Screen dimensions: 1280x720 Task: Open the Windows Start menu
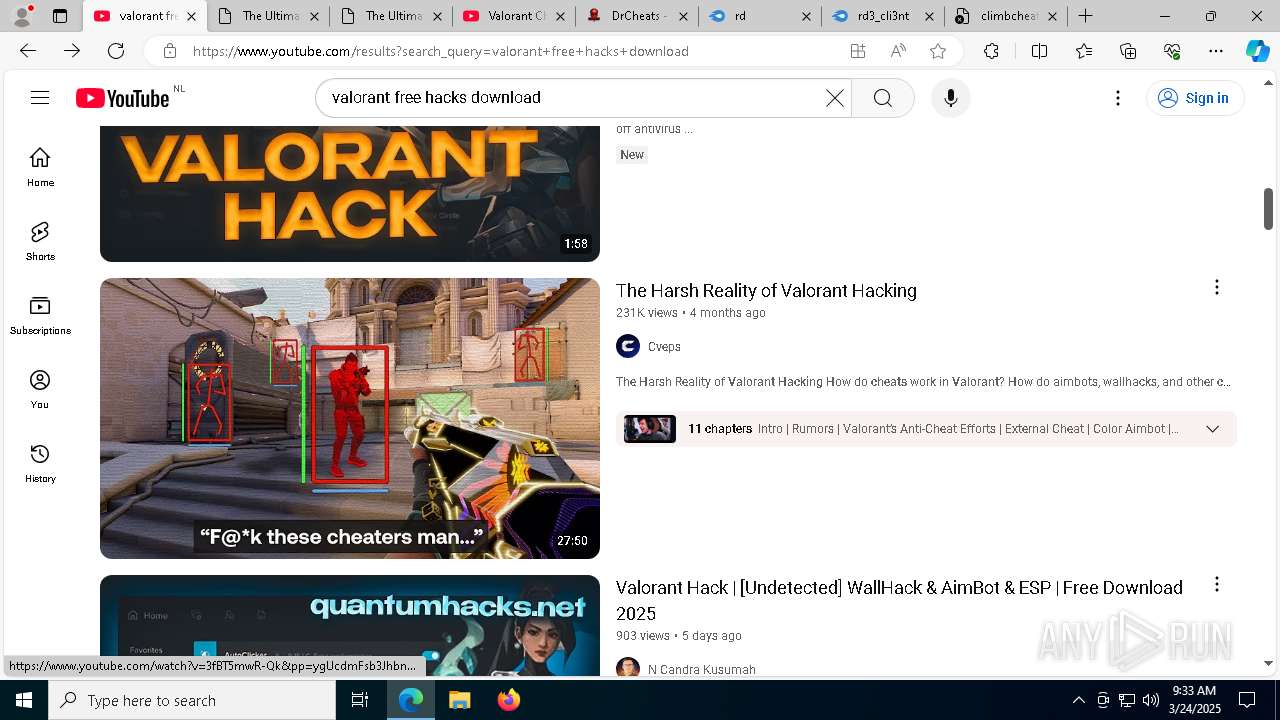point(24,700)
